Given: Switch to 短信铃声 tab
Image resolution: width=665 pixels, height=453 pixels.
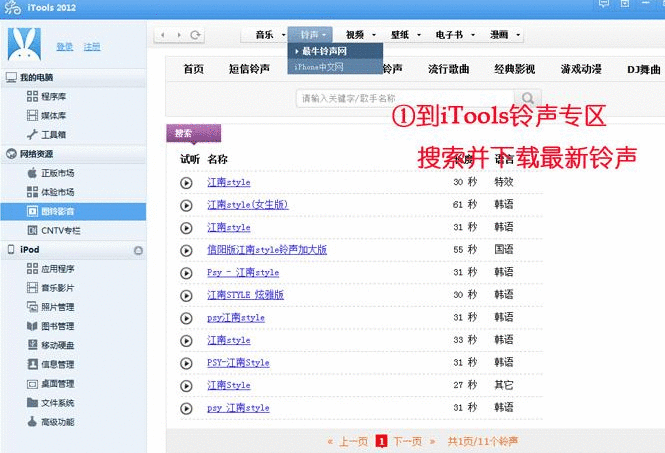Looking at the screenshot, I should pyautogui.click(x=249, y=69).
